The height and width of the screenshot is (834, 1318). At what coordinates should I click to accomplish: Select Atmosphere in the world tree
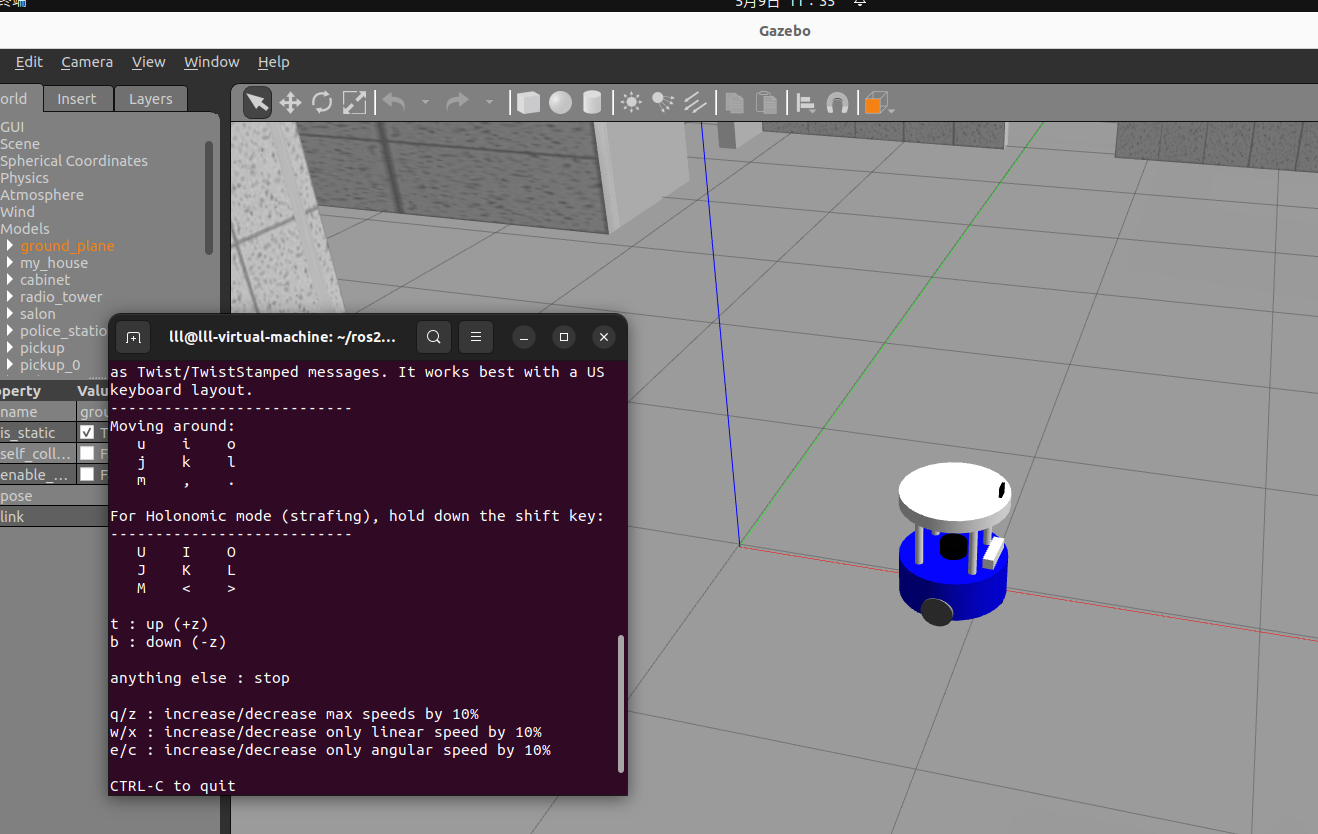(42, 195)
